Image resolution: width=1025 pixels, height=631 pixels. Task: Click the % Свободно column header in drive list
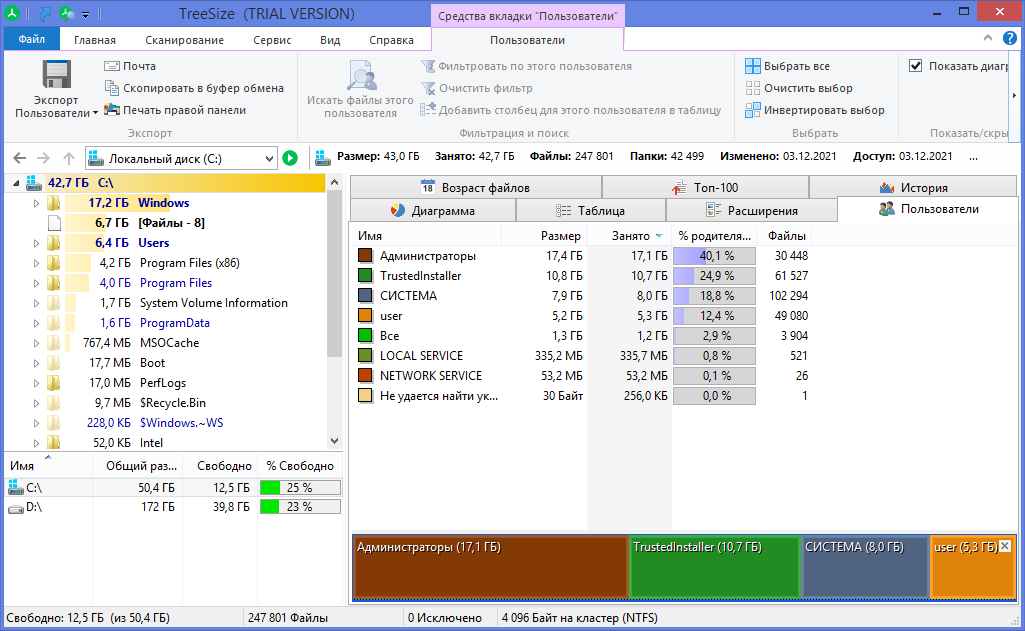[300, 466]
